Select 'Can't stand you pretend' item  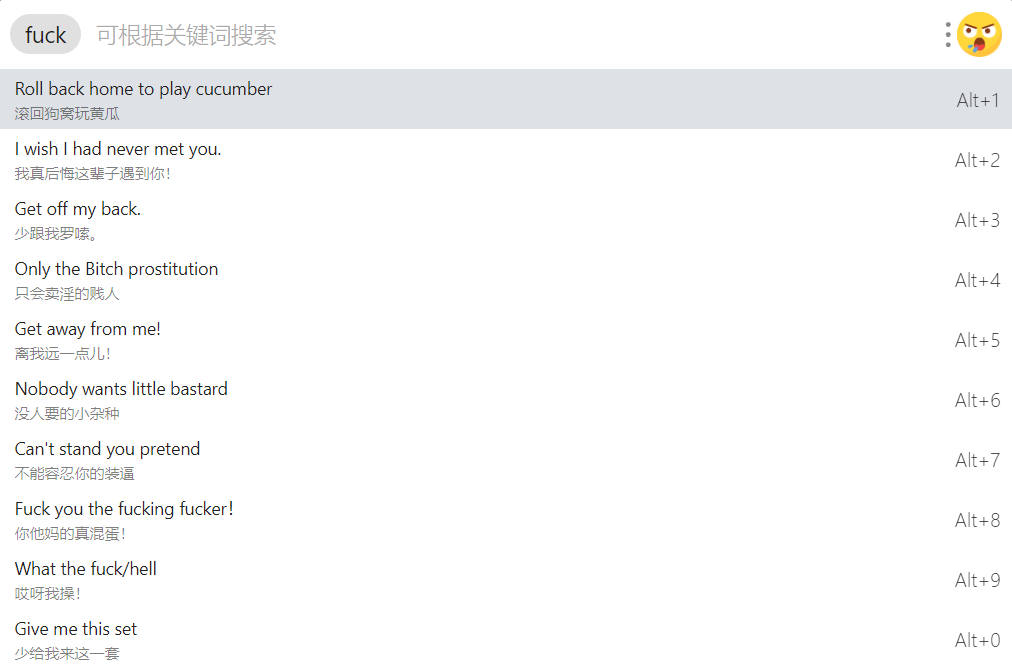506,460
